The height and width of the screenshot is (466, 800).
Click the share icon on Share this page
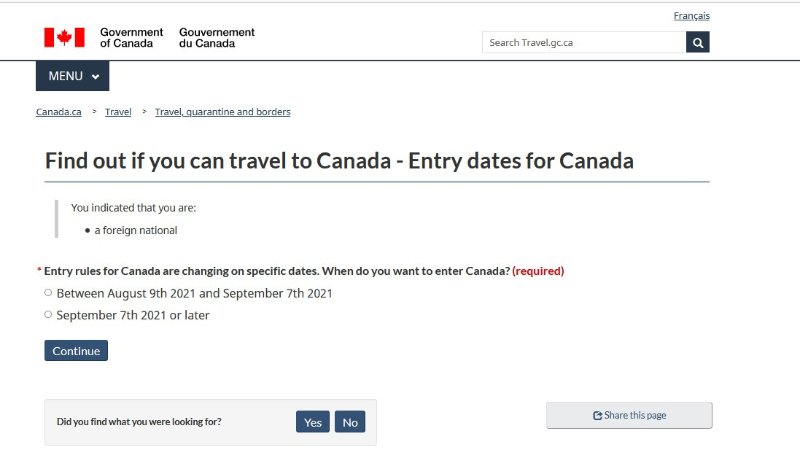tap(597, 415)
